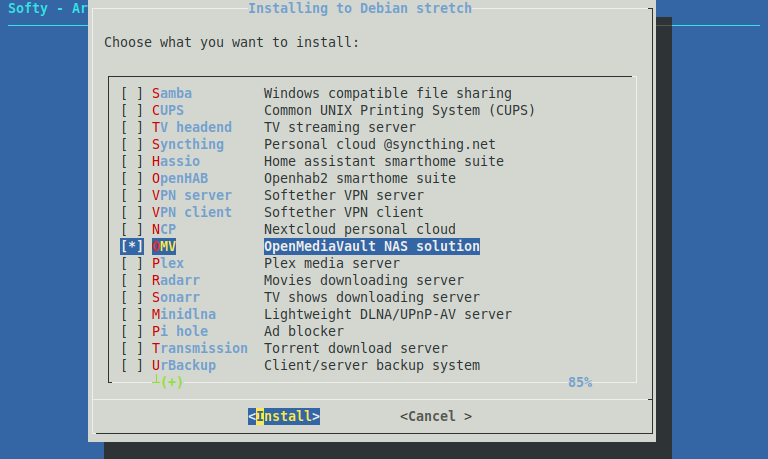Tick the Plex checkbox

(x=132, y=263)
